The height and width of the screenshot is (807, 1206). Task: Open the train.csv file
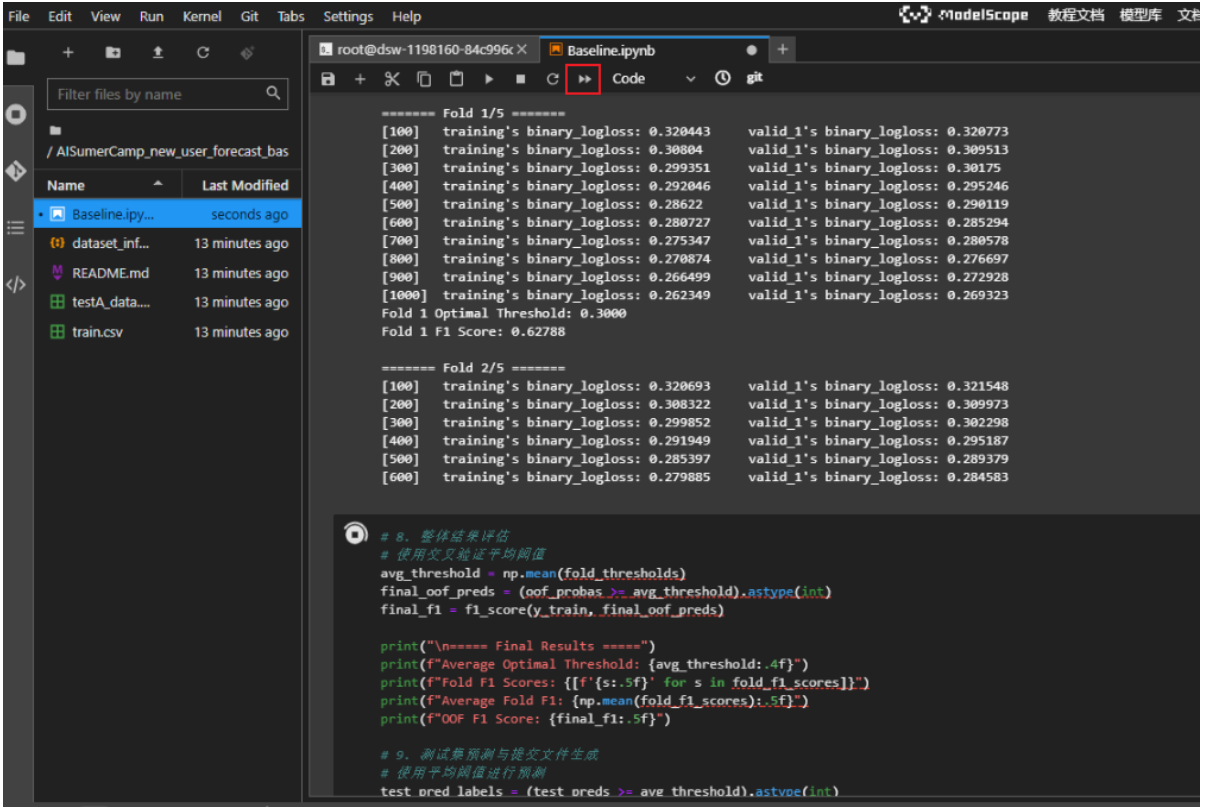(x=98, y=332)
